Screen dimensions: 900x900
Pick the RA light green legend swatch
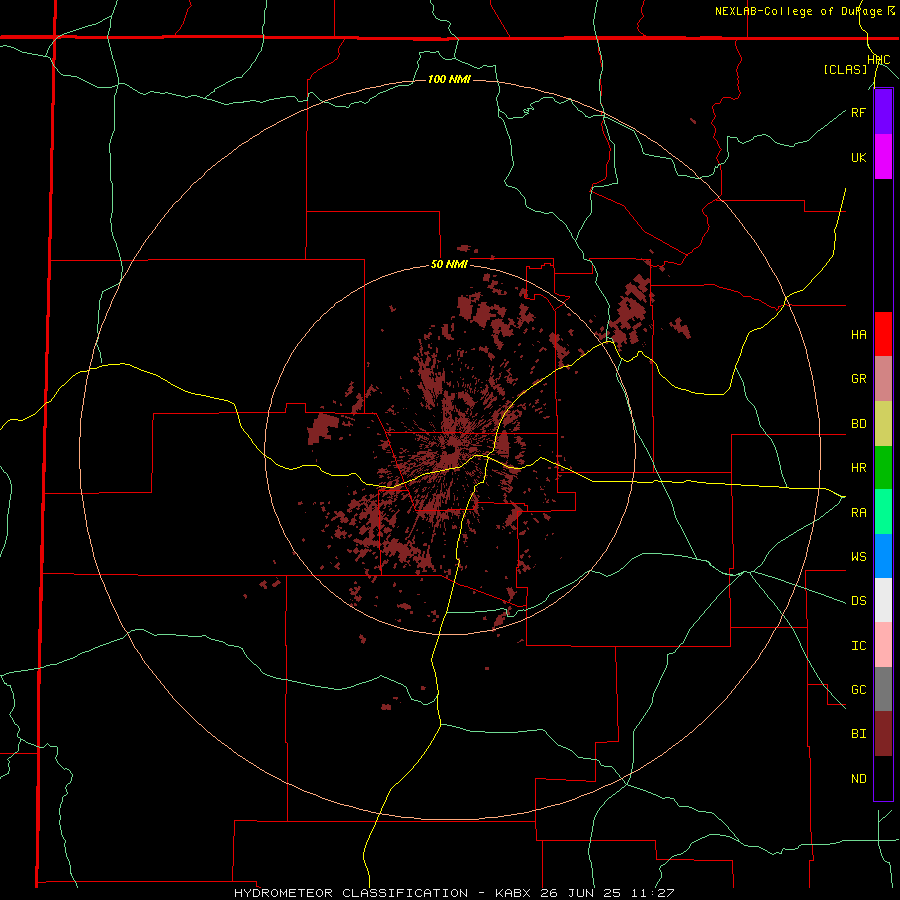pos(883,512)
